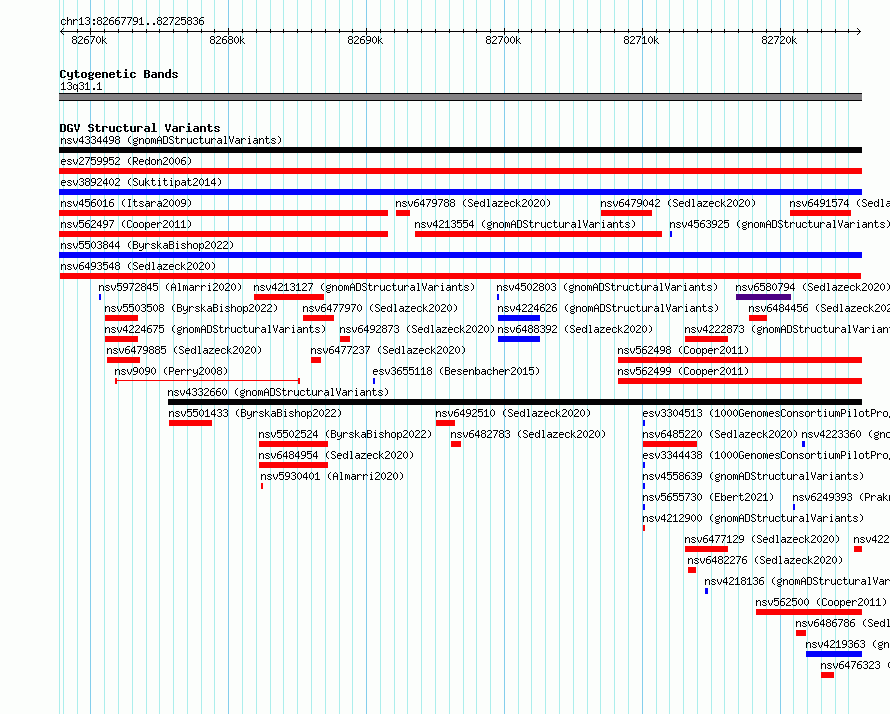
Task: Open nsv562499 (Cooper2011) variant label
Action: (x=683, y=371)
